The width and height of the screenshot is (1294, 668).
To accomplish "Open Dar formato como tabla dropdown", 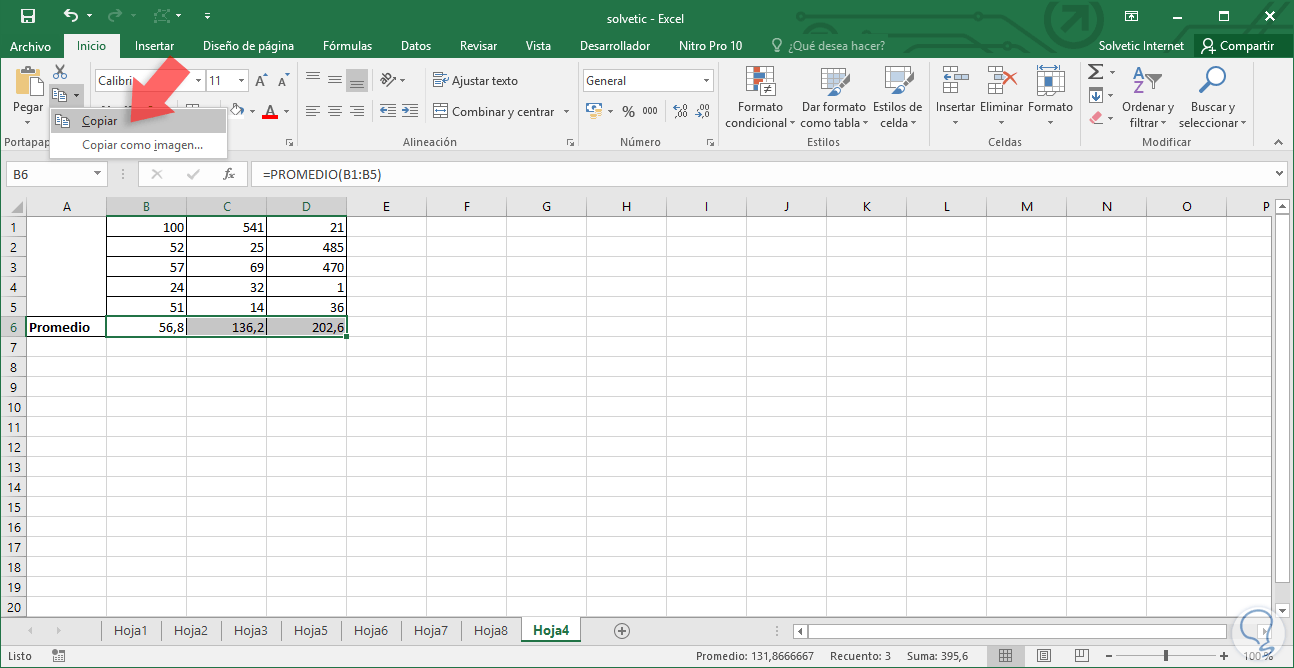I will click(x=833, y=96).
